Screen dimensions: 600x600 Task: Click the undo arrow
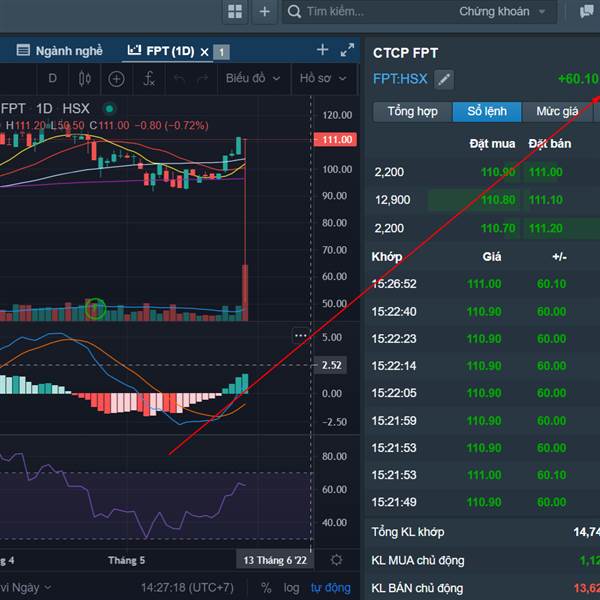tap(179, 78)
